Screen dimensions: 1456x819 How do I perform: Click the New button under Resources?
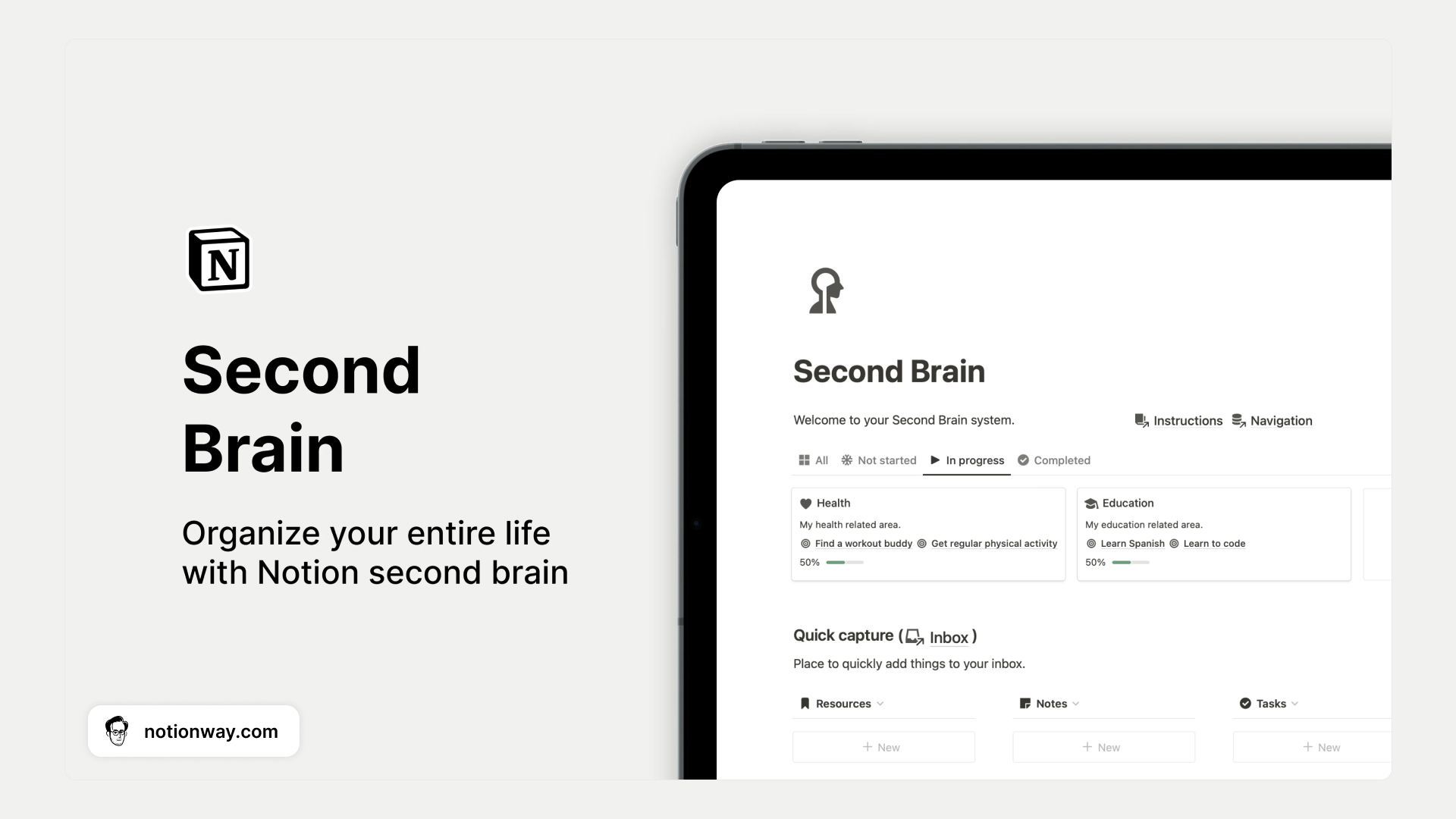click(x=883, y=747)
